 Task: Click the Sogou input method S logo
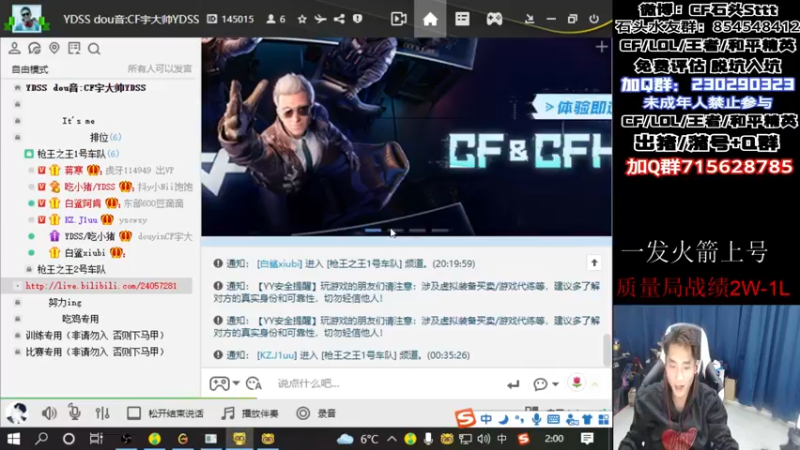coord(465,418)
